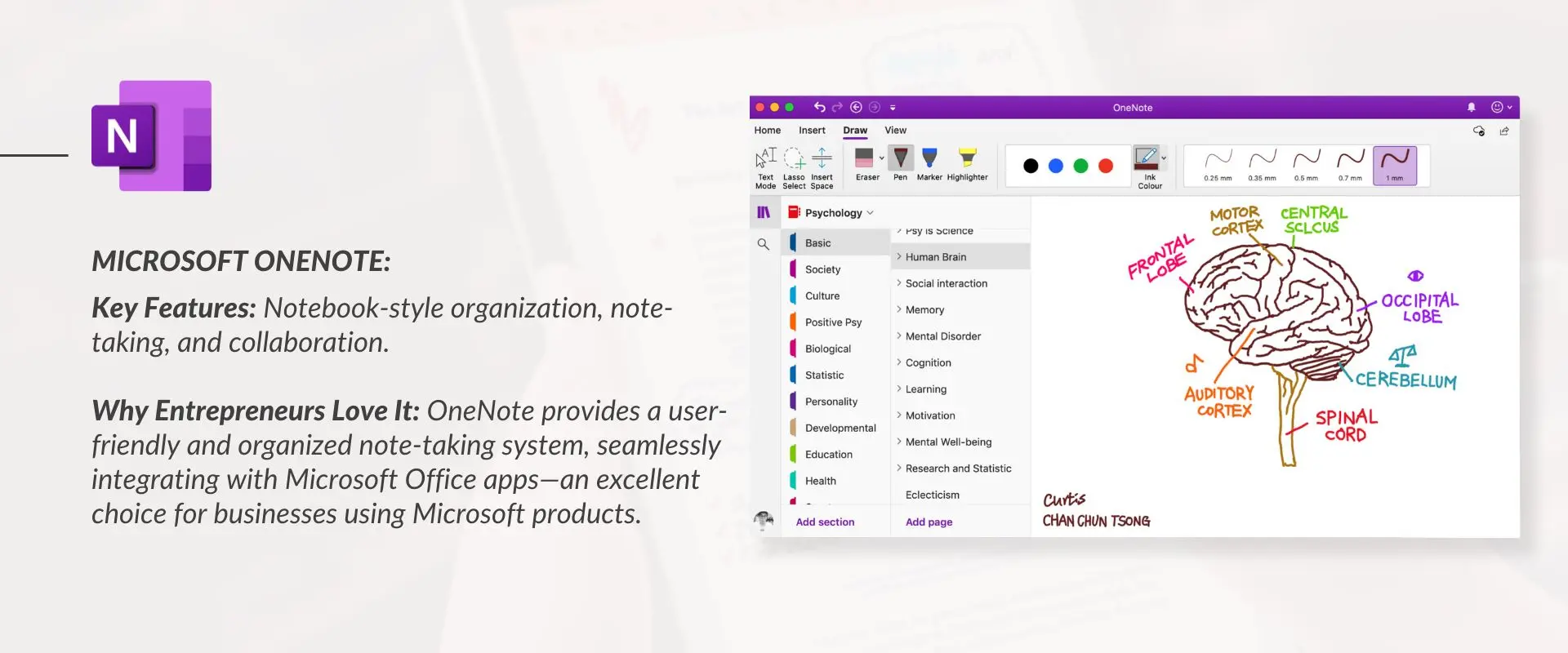
Task: Set pen thickness to 1 mm
Action: pos(1395,166)
